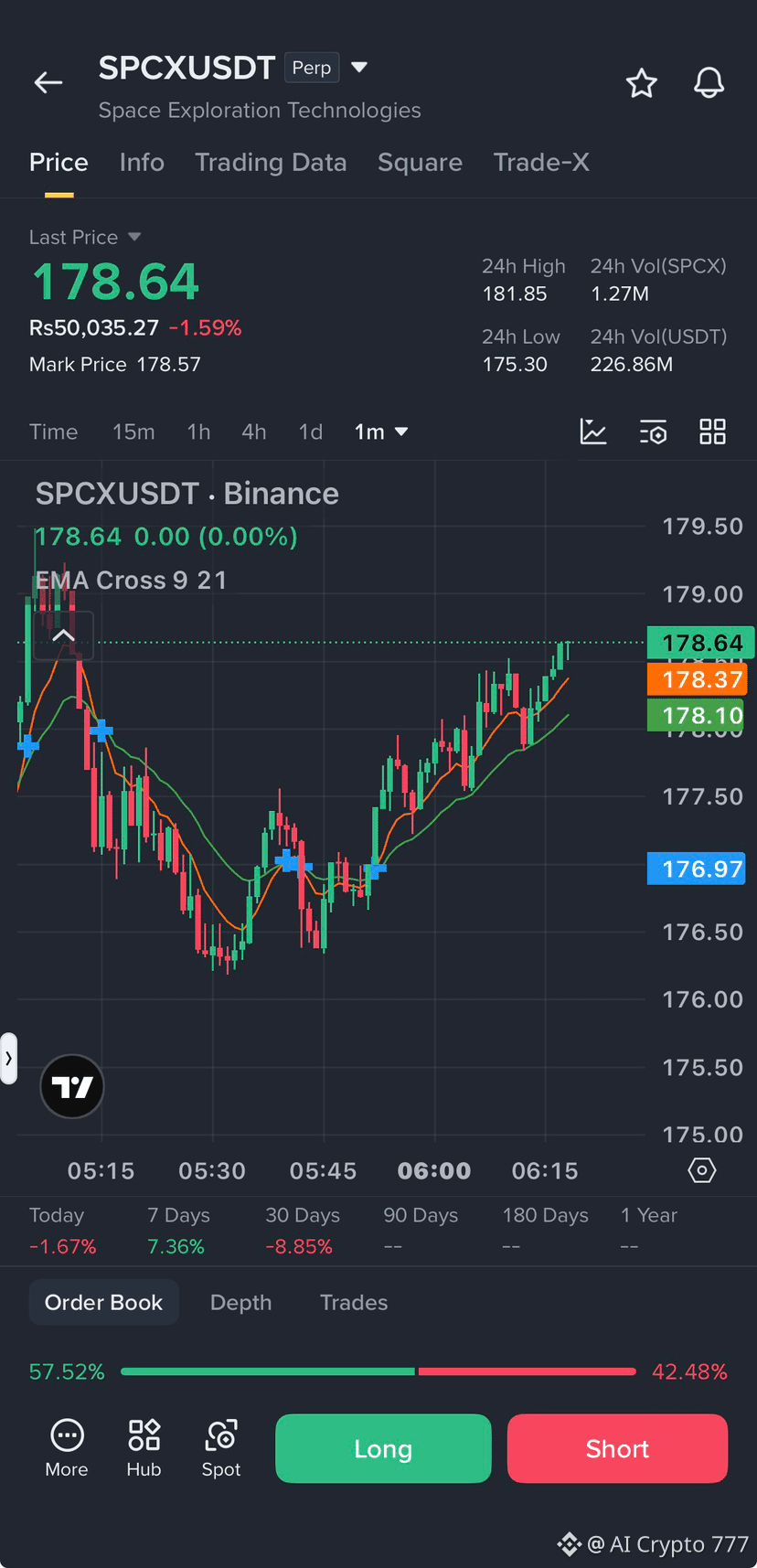Tap the 90 Days performance entry
Viewport: 757px width, 1568px height.
click(421, 1231)
